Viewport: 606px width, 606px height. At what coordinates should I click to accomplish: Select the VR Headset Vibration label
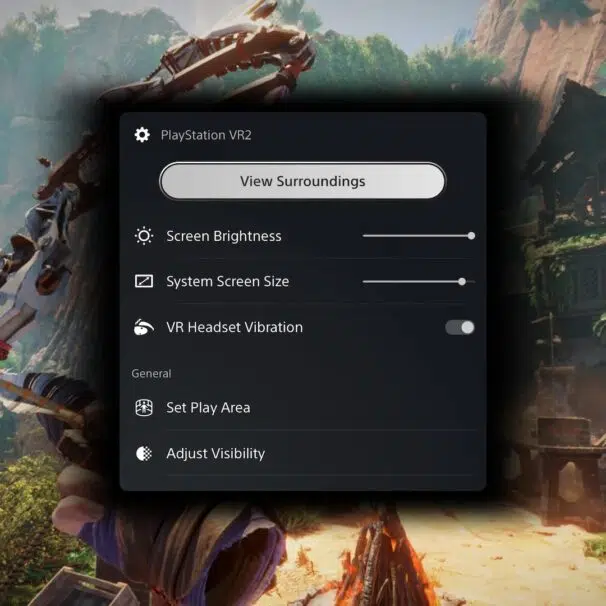235,327
